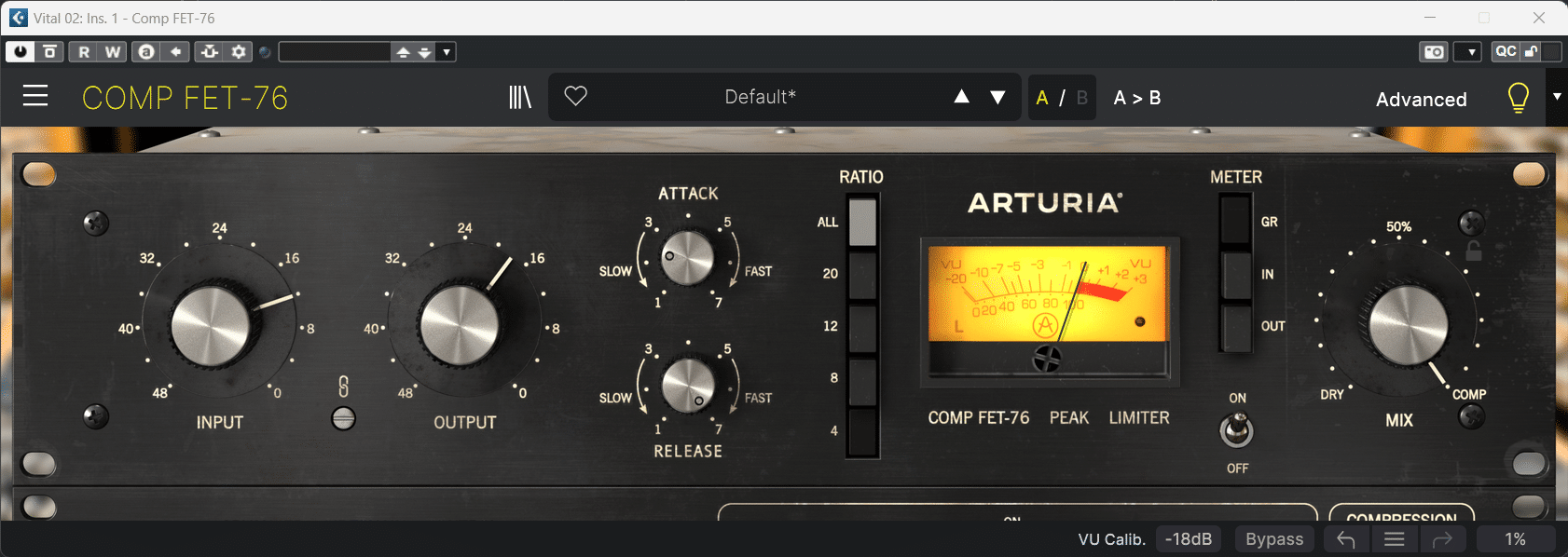Click the VU meter calibration screw

point(1047,358)
